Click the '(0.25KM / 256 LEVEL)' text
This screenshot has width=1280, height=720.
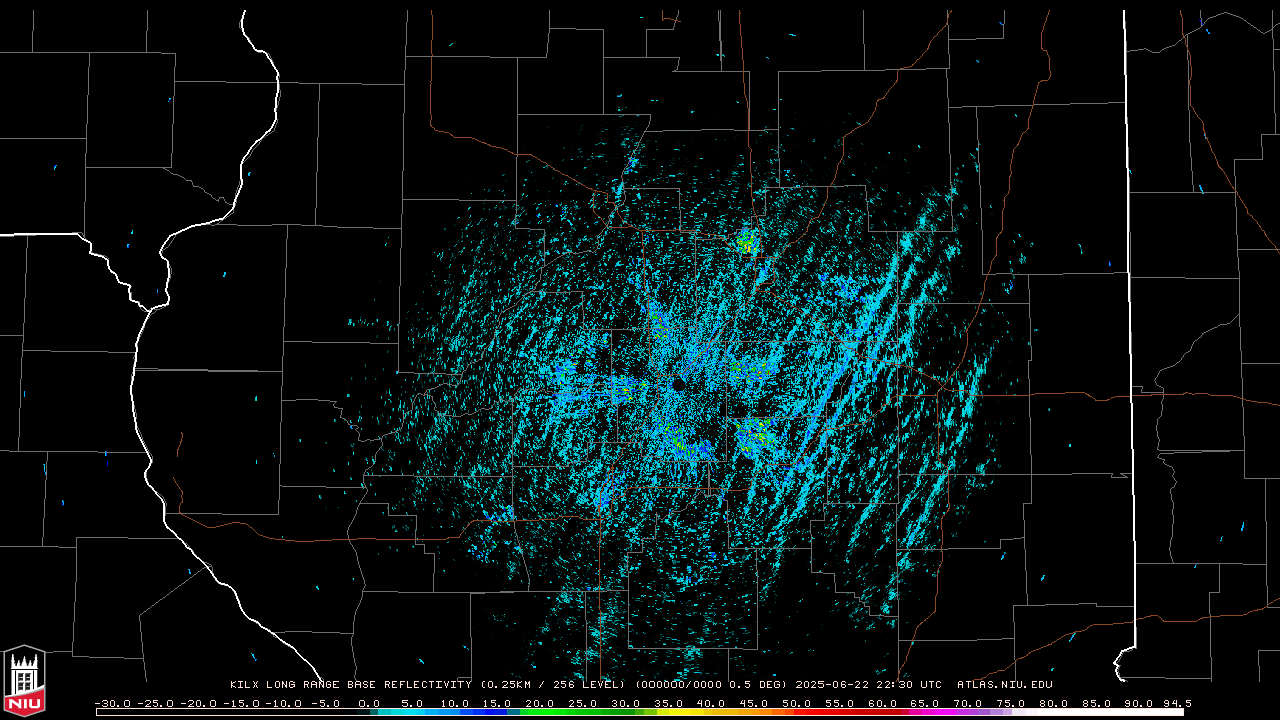[553, 685]
